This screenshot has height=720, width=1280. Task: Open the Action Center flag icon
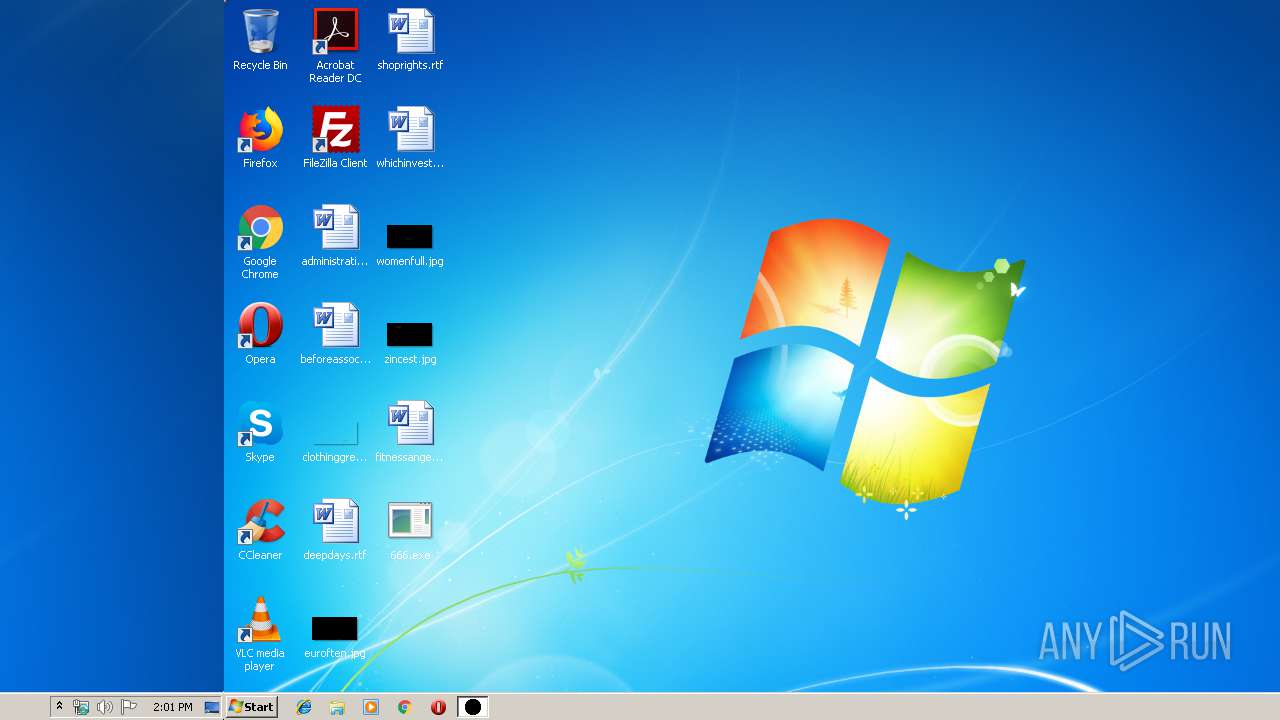tap(129, 707)
